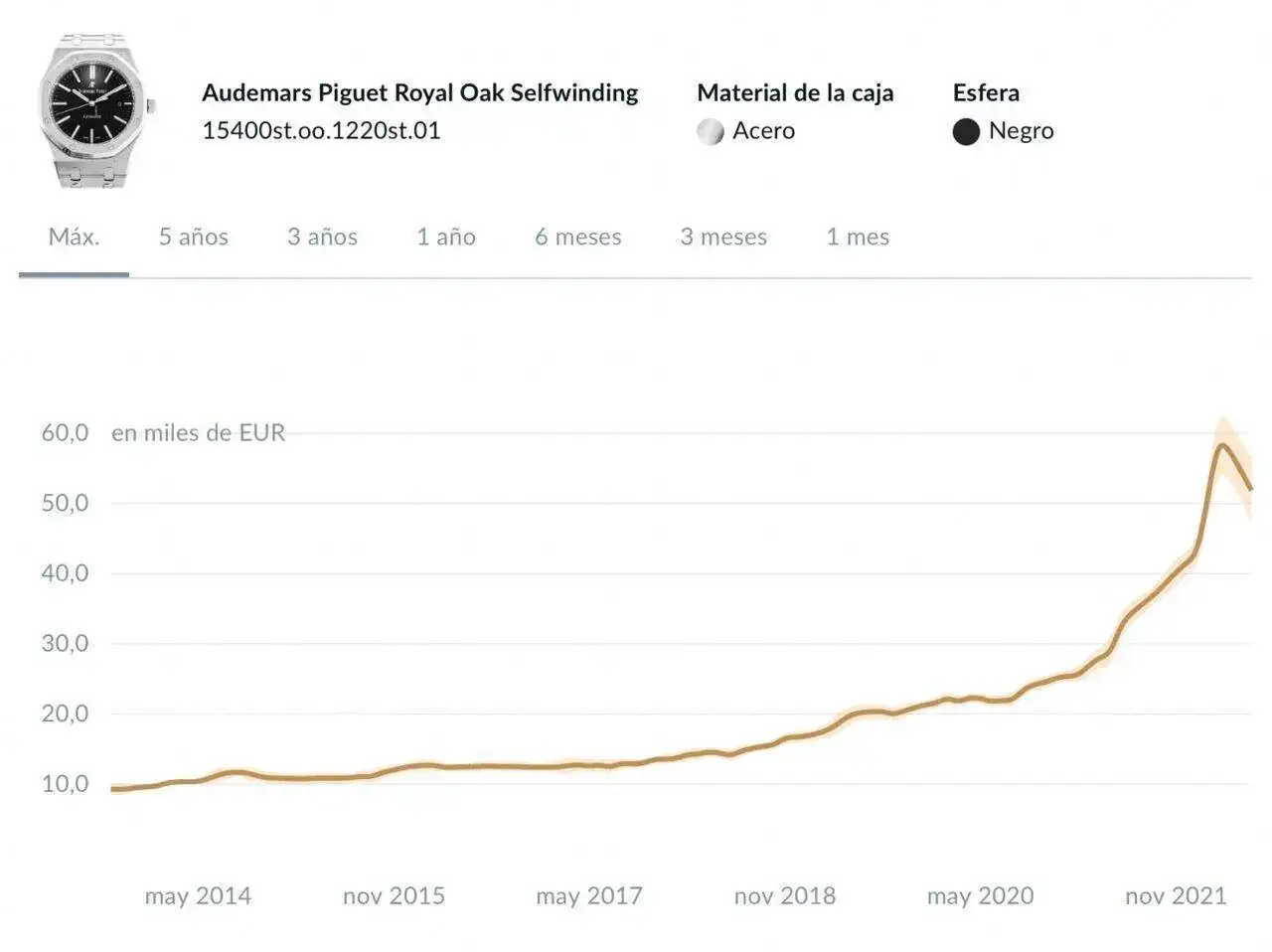The width and height of the screenshot is (1272, 952).
Task: Click the black Negro dial swatch
Action: (x=966, y=131)
